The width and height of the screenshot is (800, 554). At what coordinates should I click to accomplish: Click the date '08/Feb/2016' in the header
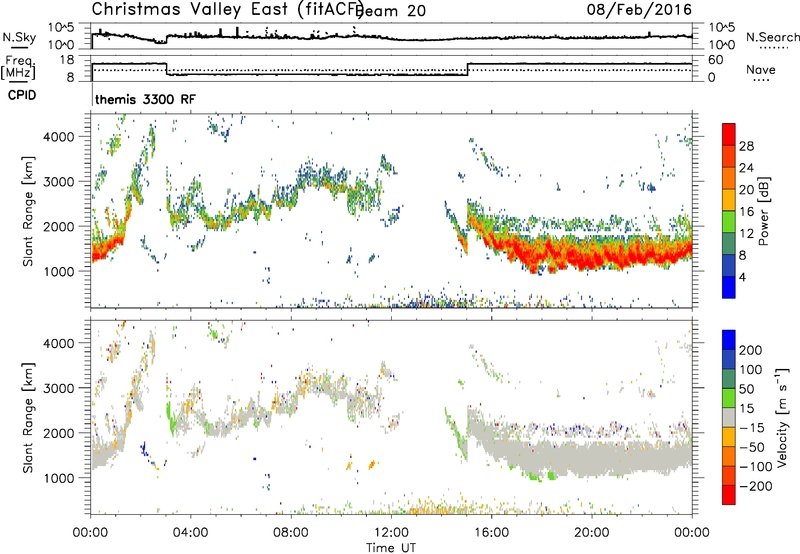point(639,9)
